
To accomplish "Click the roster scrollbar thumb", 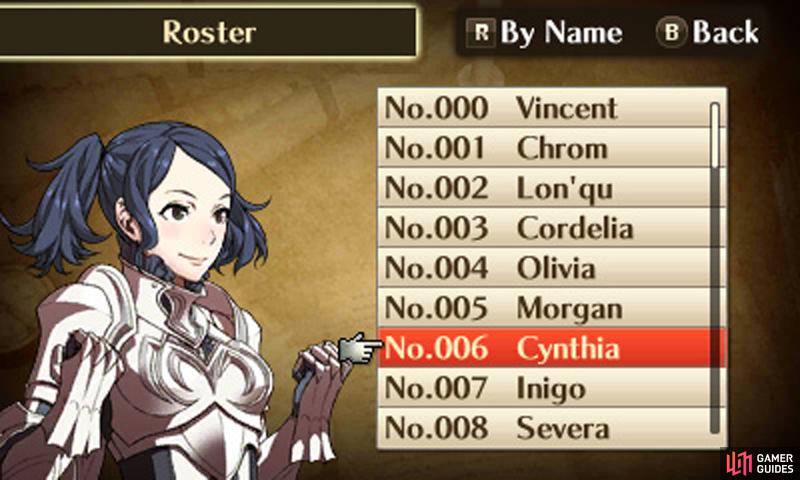I will (715, 135).
